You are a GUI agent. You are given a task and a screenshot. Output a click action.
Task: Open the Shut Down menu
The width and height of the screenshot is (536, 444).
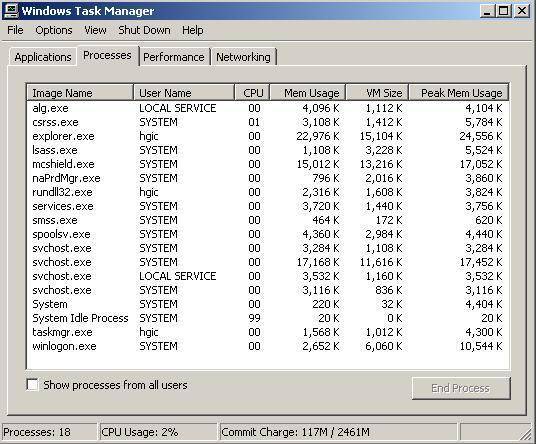144,30
